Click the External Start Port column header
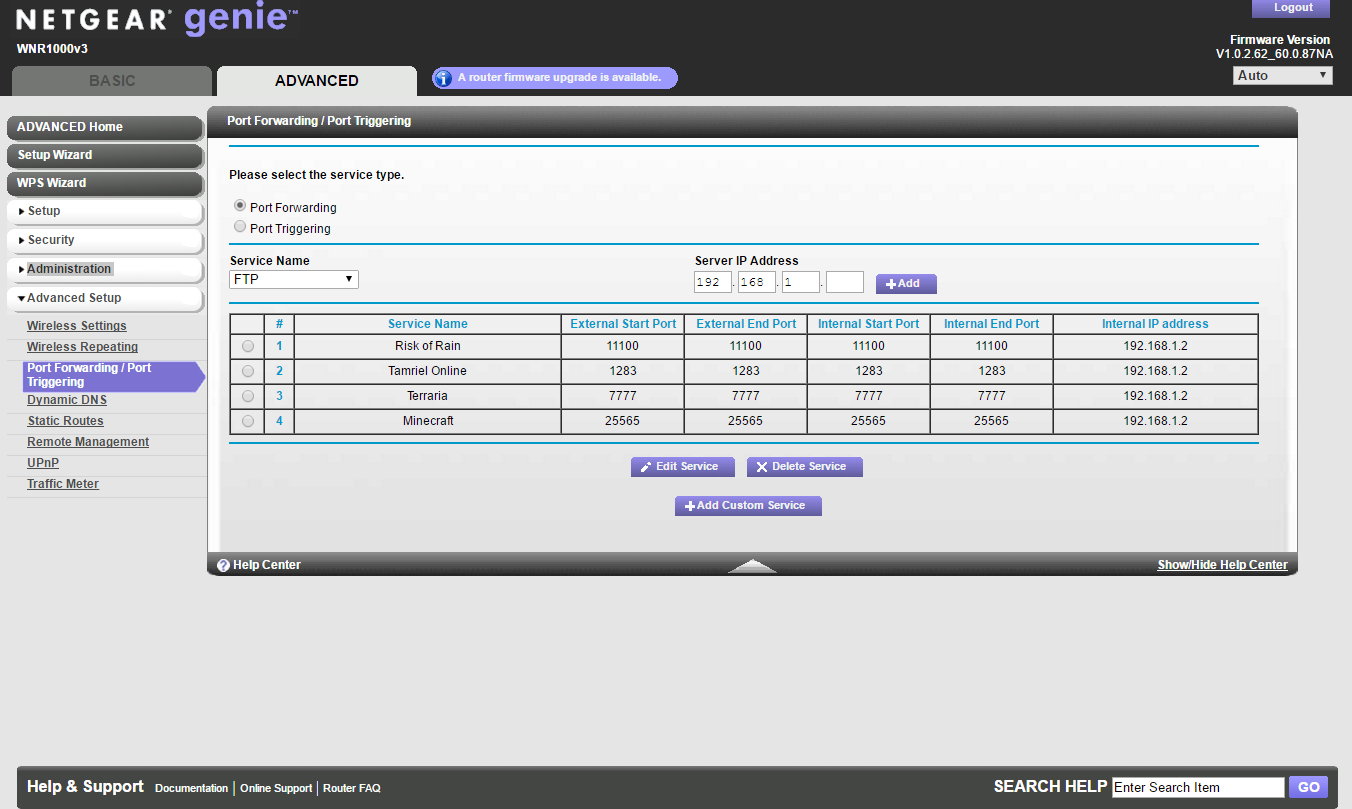 point(623,324)
